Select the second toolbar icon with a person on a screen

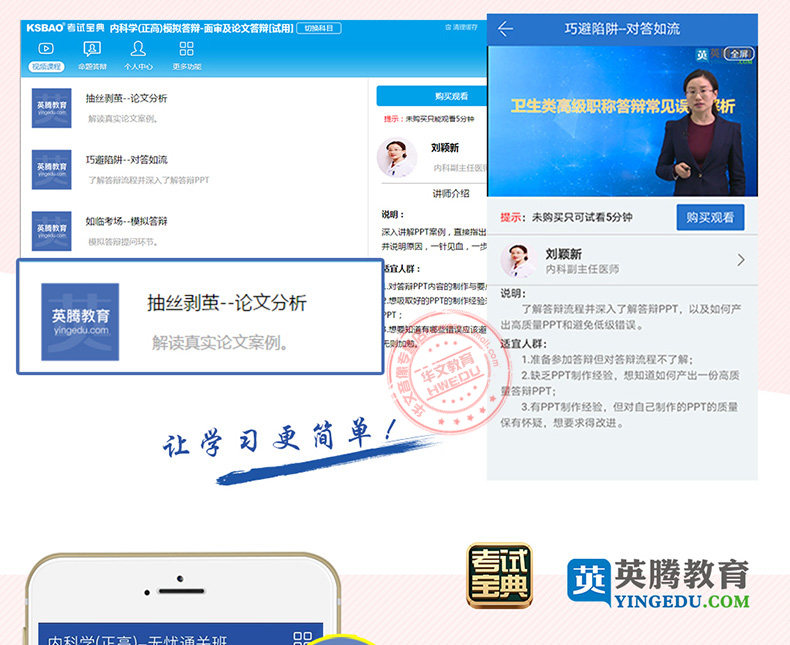coord(92,49)
